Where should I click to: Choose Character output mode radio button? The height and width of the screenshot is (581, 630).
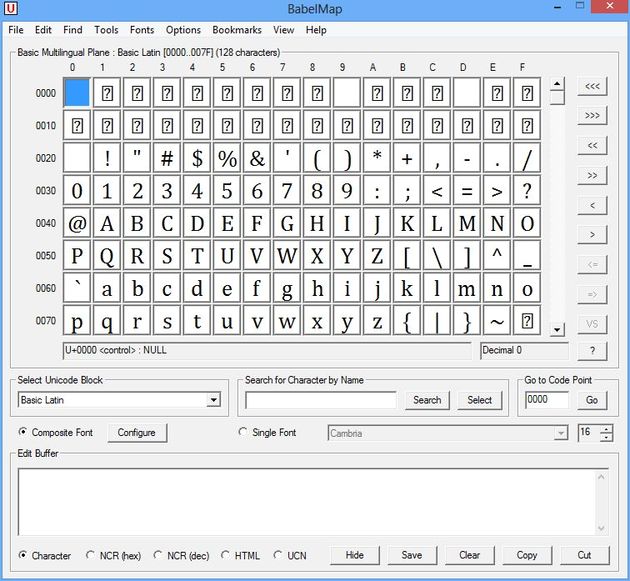[x=23, y=555]
